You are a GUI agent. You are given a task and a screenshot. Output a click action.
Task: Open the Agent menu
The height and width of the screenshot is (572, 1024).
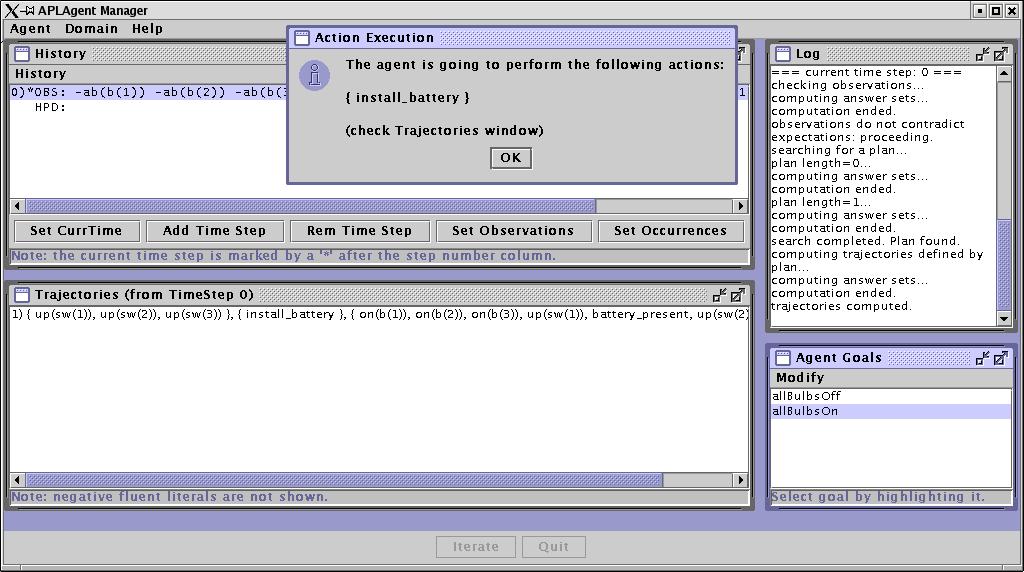pos(30,29)
